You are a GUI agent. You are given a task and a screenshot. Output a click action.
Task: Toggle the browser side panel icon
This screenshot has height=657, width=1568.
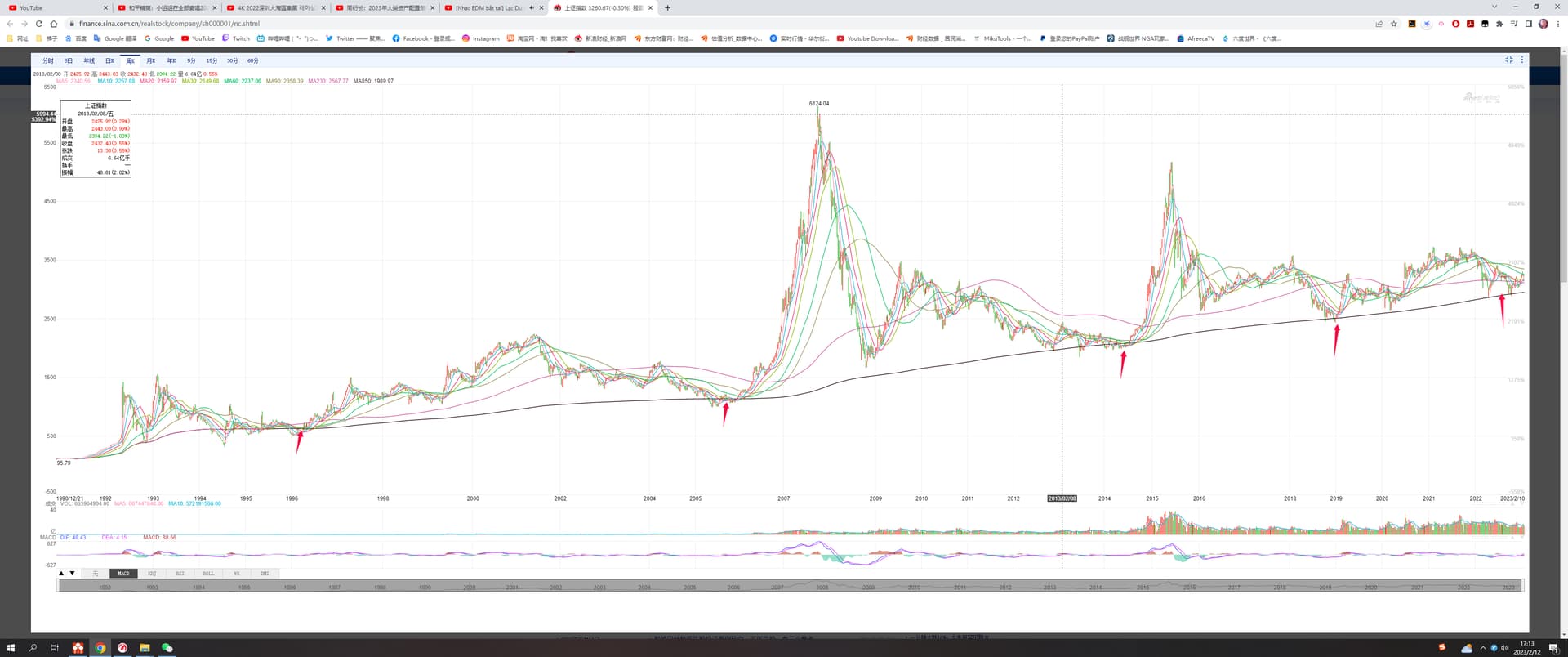click(x=1529, y=24)
